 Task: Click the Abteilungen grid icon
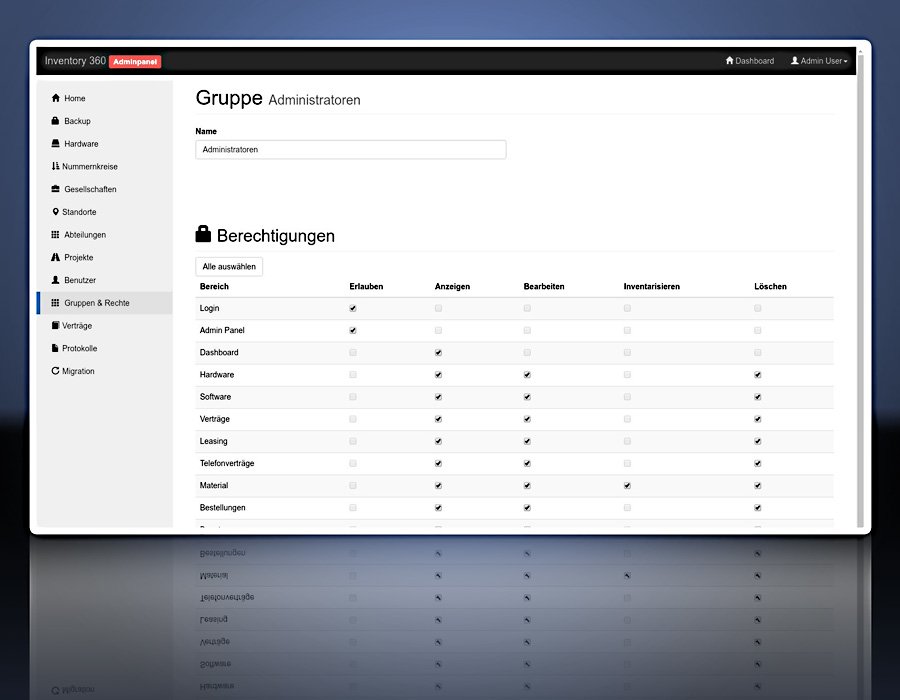coord(55,235)
